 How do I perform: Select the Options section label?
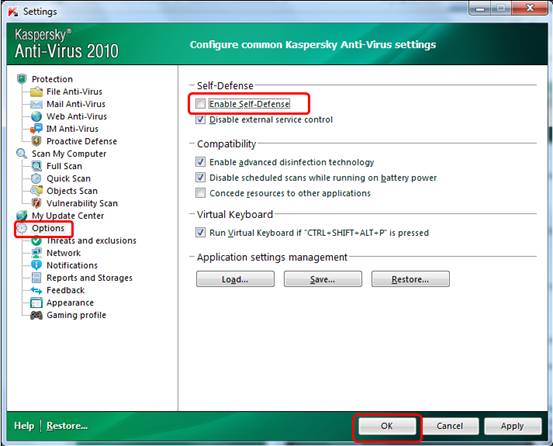pyautogui.click(x=48, y=228)
